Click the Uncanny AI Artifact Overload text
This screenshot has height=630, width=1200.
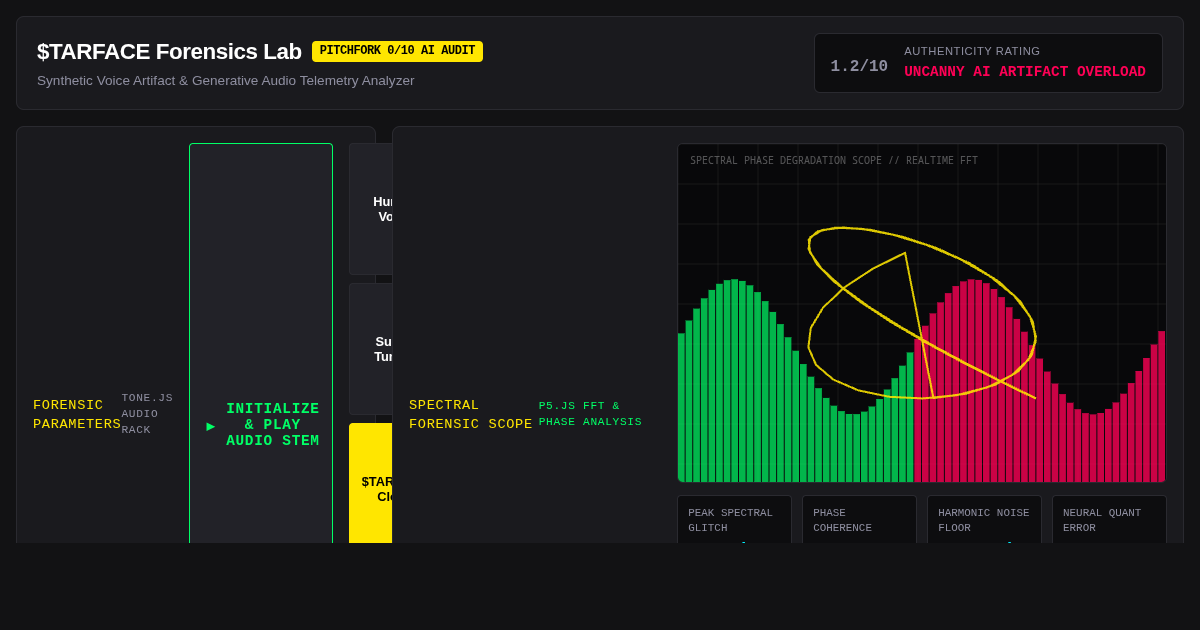1025,72
